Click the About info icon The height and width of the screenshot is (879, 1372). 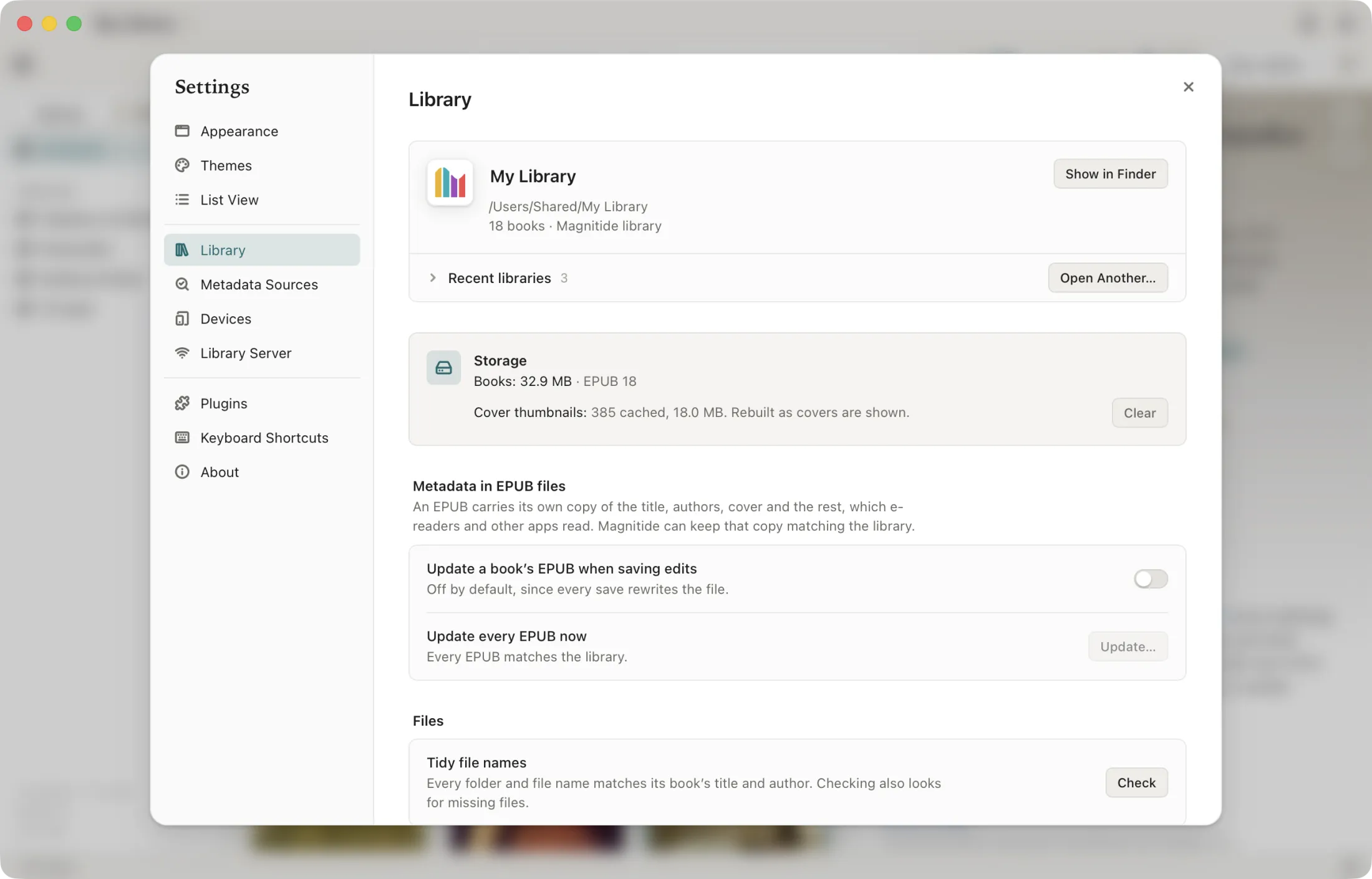(182, 472)
